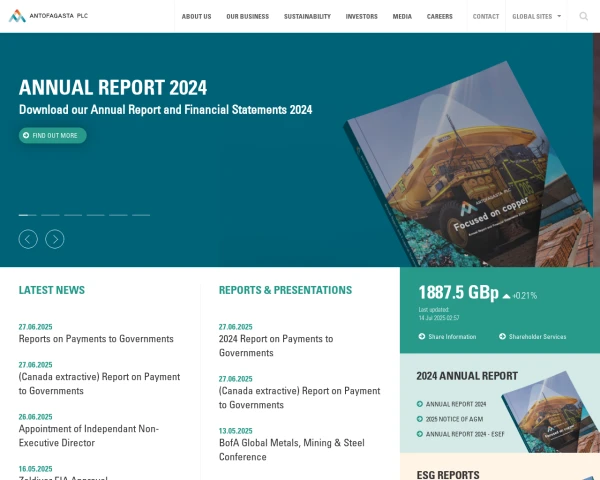Image resolution: width=600 pixels, height=480 pixels.
Task: Open the site search magnifier icon
Action: 583,16
